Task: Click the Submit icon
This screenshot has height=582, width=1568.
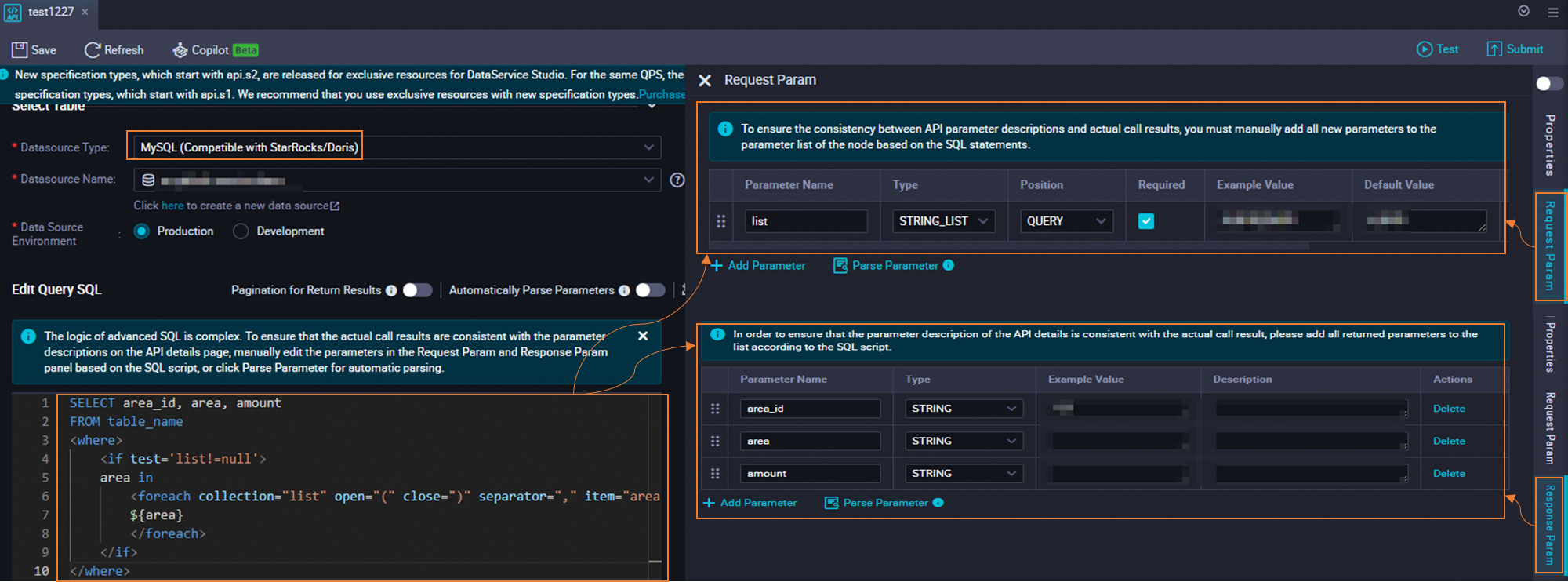Action: click(1494, 49)
